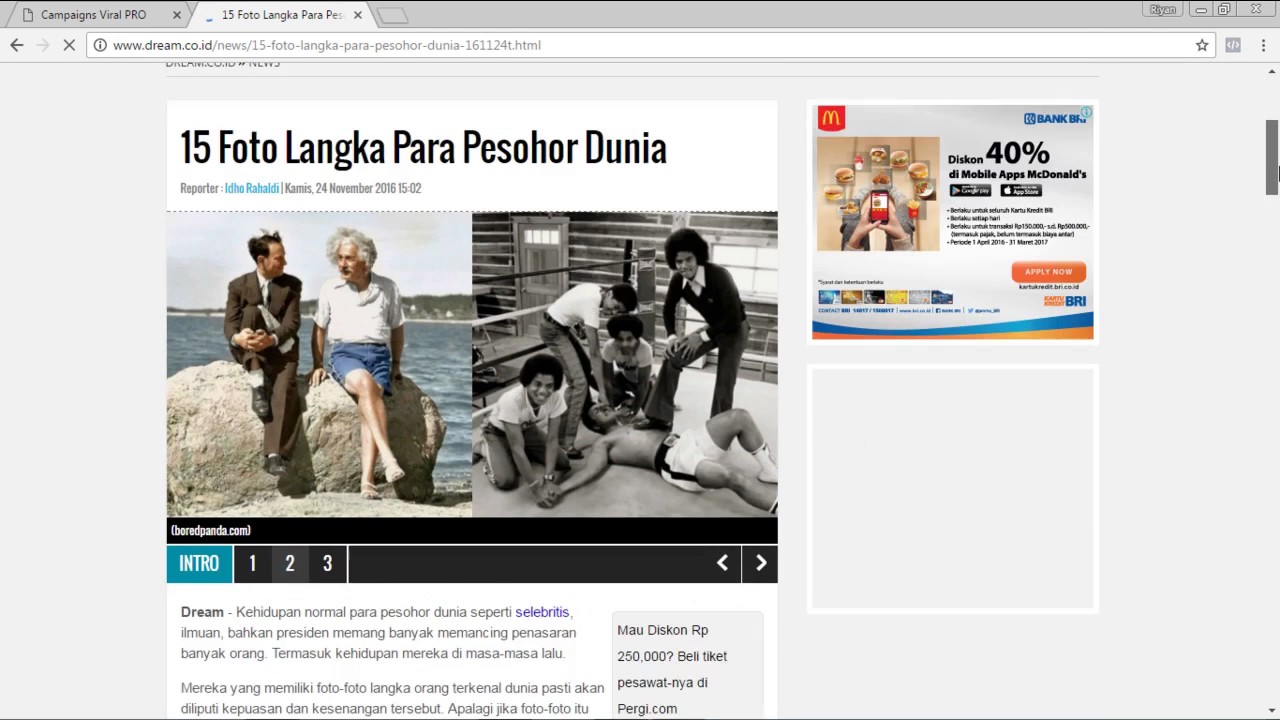Screen dimensions: 1280x720
Task: Click the date Kamis, 24 November 2016 15:02
Action: [353, 188]
